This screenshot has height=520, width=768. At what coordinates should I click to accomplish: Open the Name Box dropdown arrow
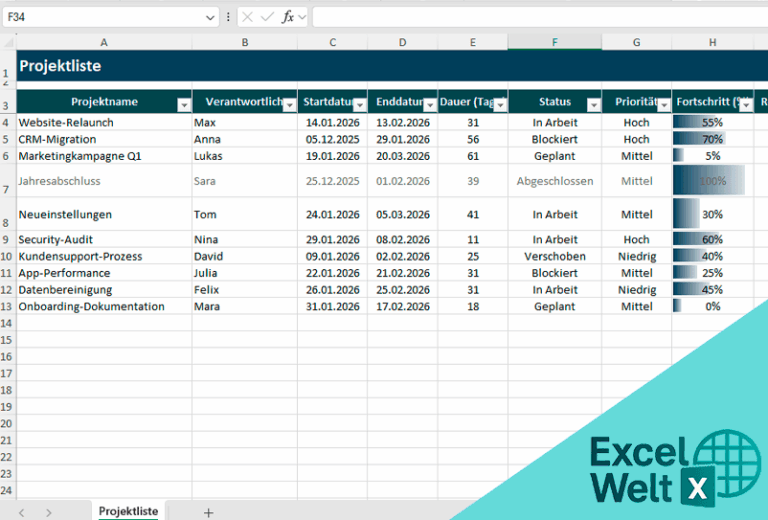pyautogui.click(x=210, y=18)
